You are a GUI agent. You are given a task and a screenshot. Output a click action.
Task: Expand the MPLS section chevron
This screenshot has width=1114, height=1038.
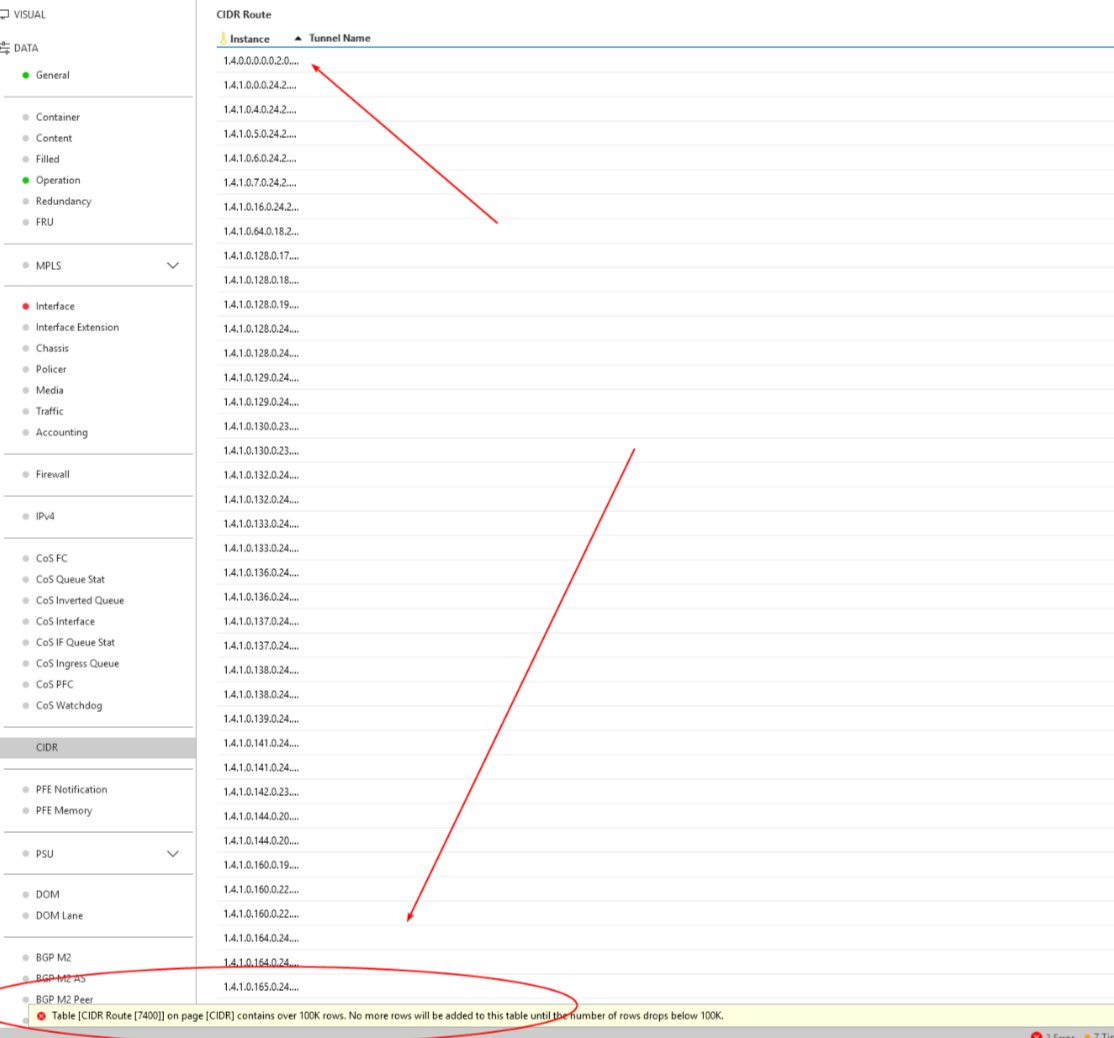point(172,266)
